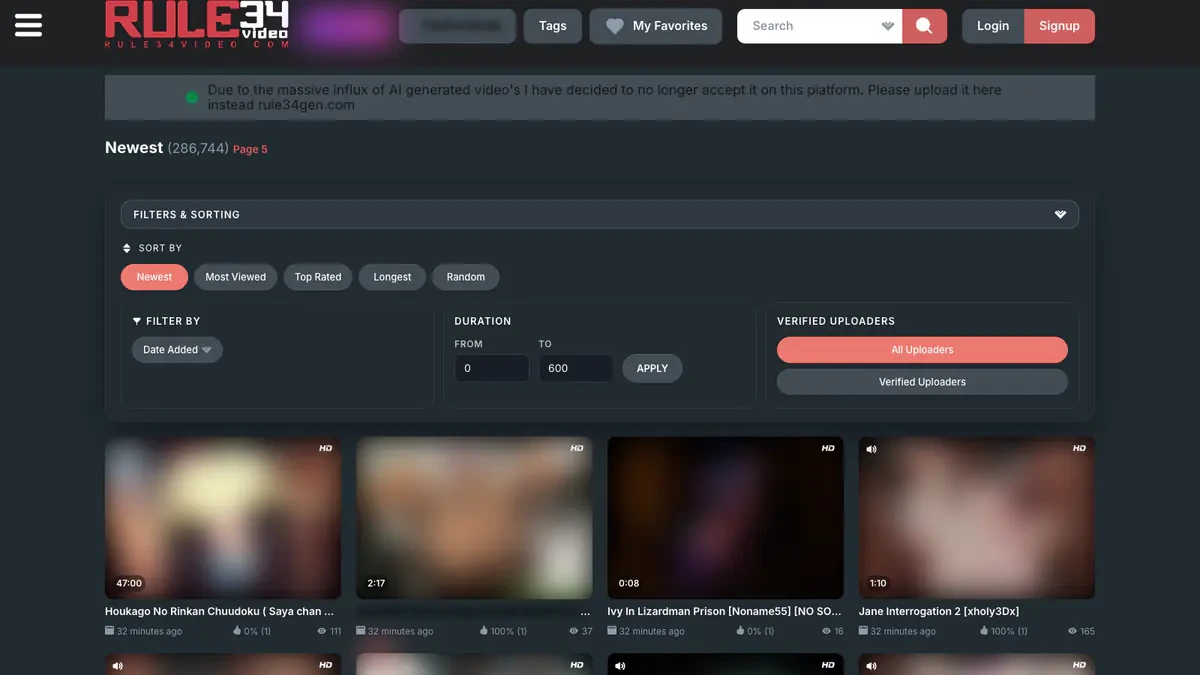Click the Signup button

point(1059,26)
